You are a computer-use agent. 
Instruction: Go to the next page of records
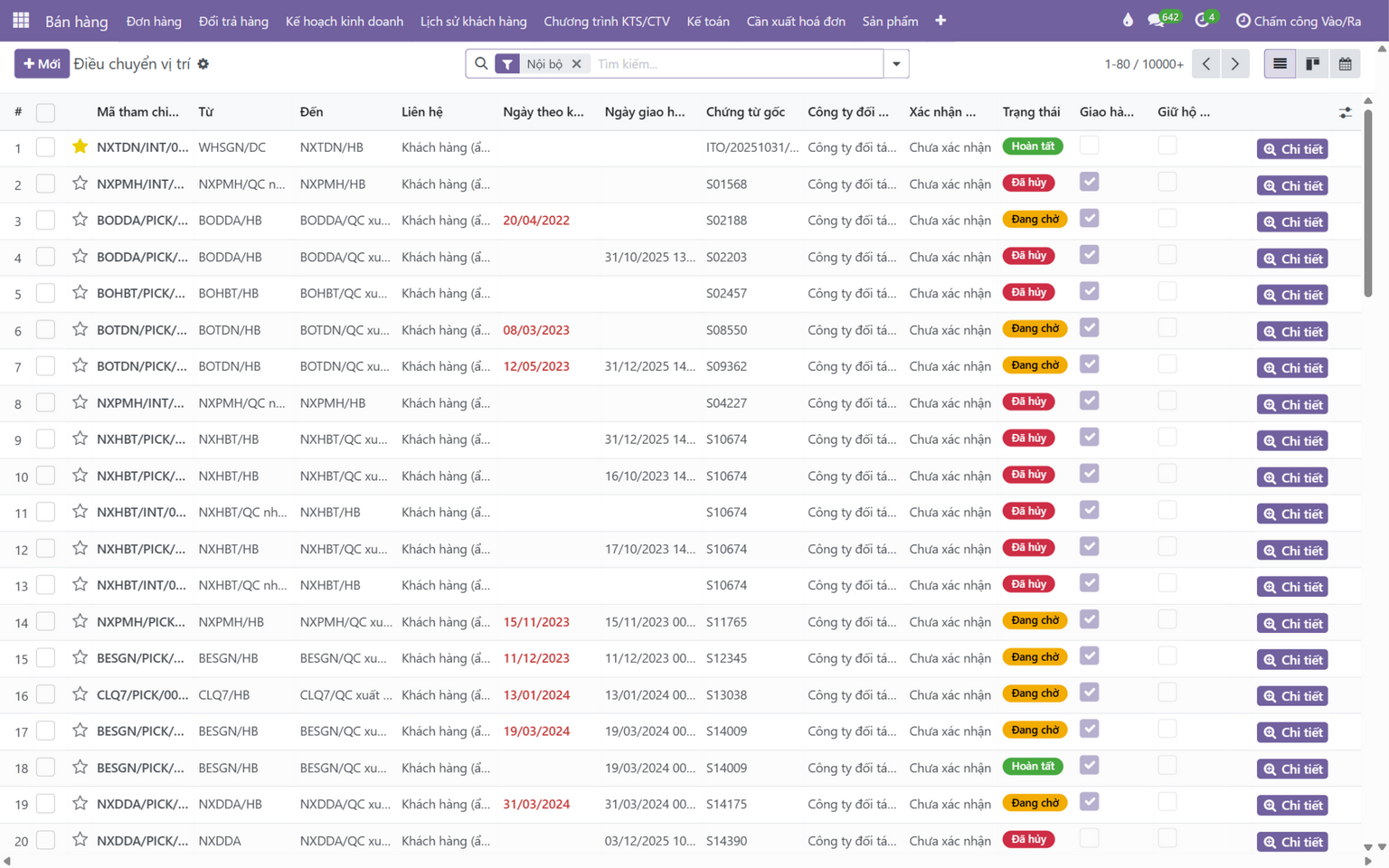click(1235, 64)
